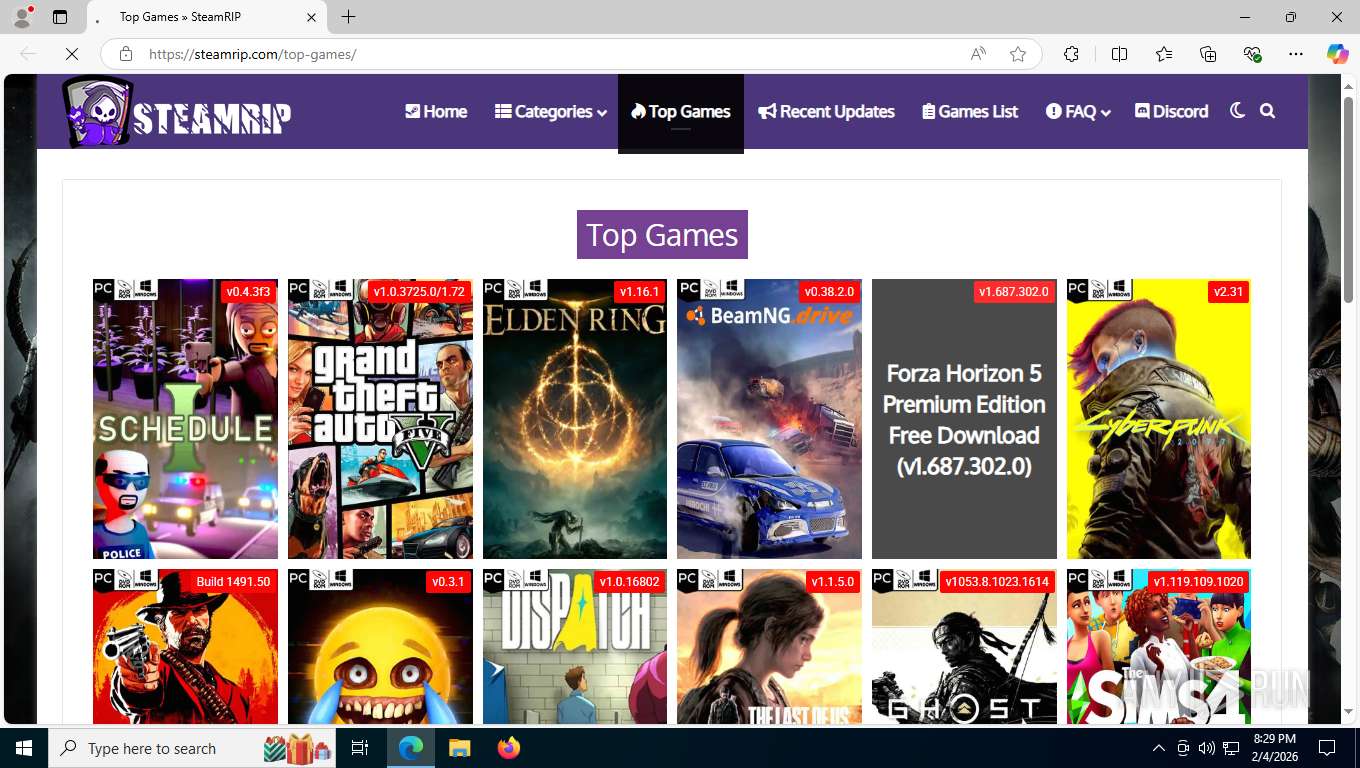The image size is (1360, 768).
Task: Click the v1.0.16802 version badge
Action: point(629,582)
